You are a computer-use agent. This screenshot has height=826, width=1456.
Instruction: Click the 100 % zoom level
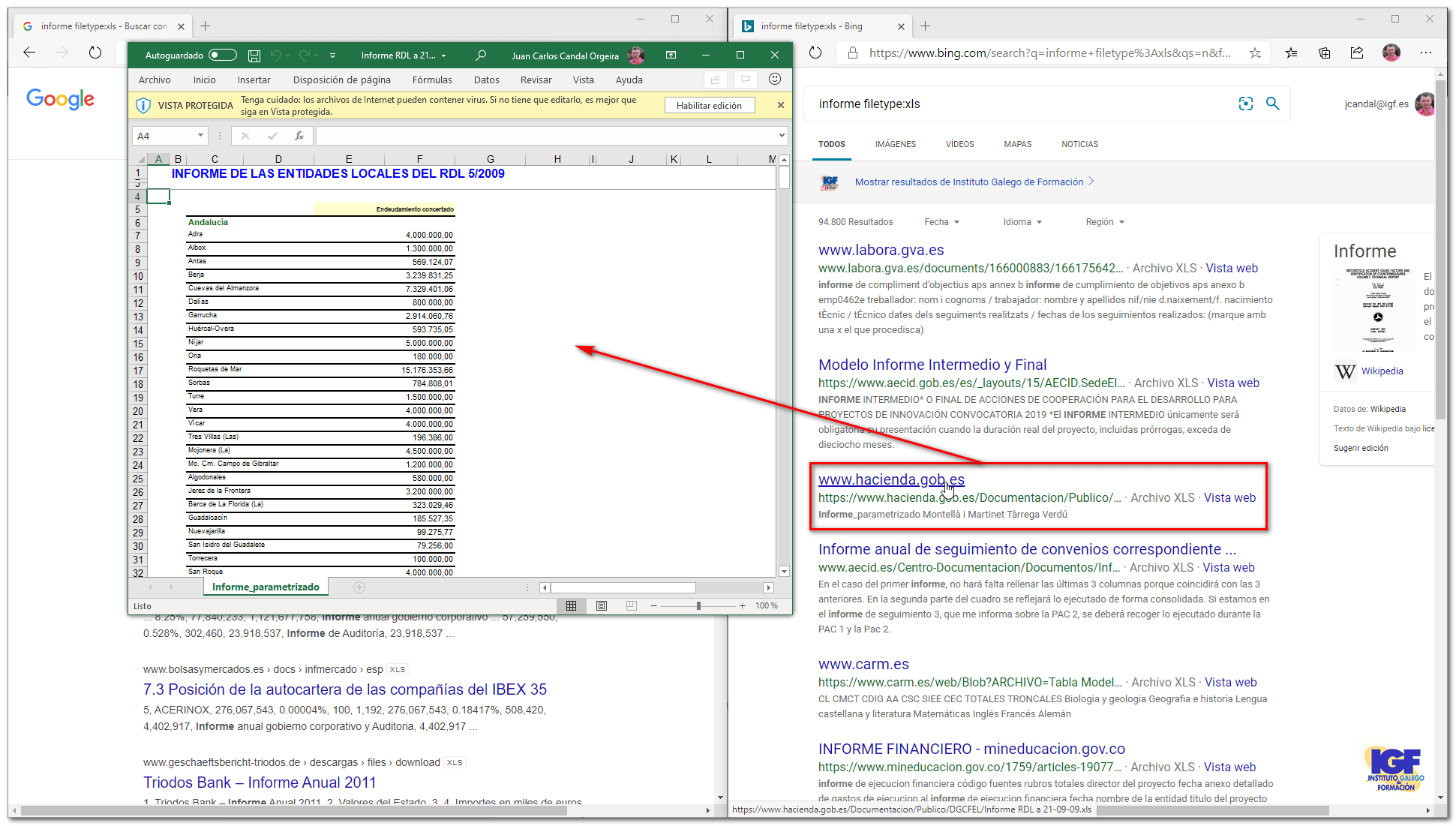click(x=767, y=605)
